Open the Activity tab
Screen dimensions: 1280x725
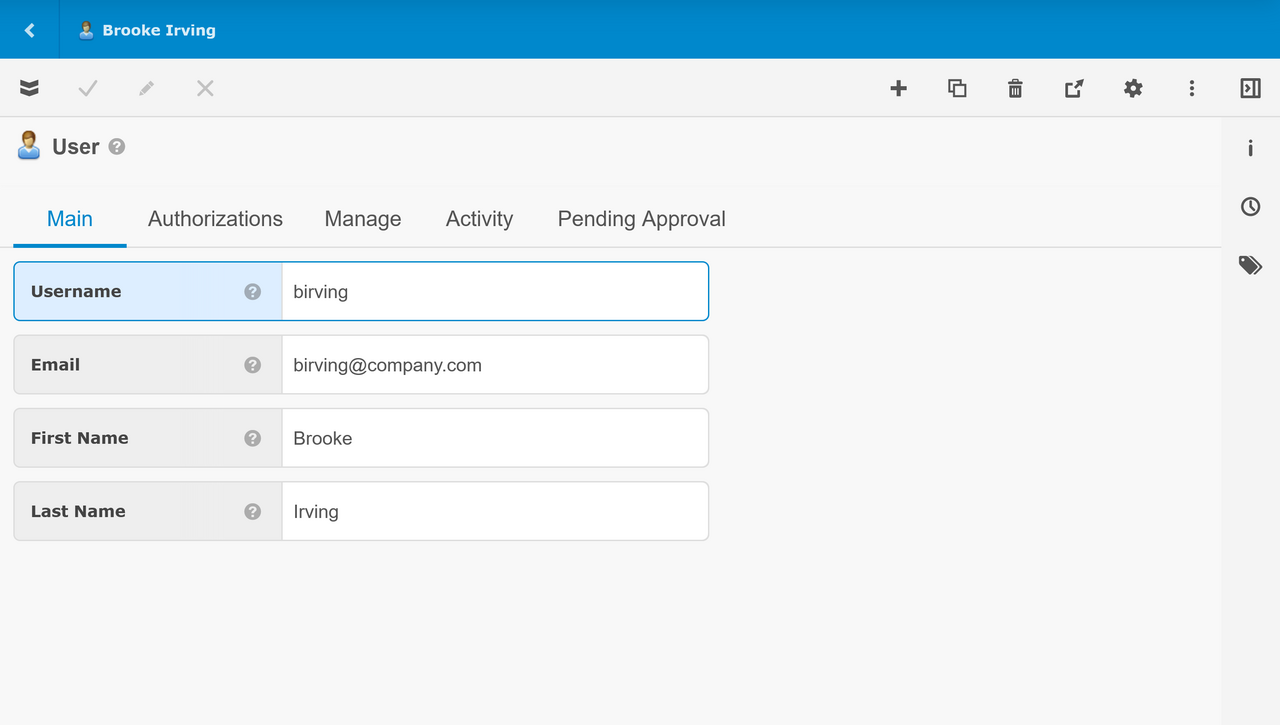tap(479, 219)
